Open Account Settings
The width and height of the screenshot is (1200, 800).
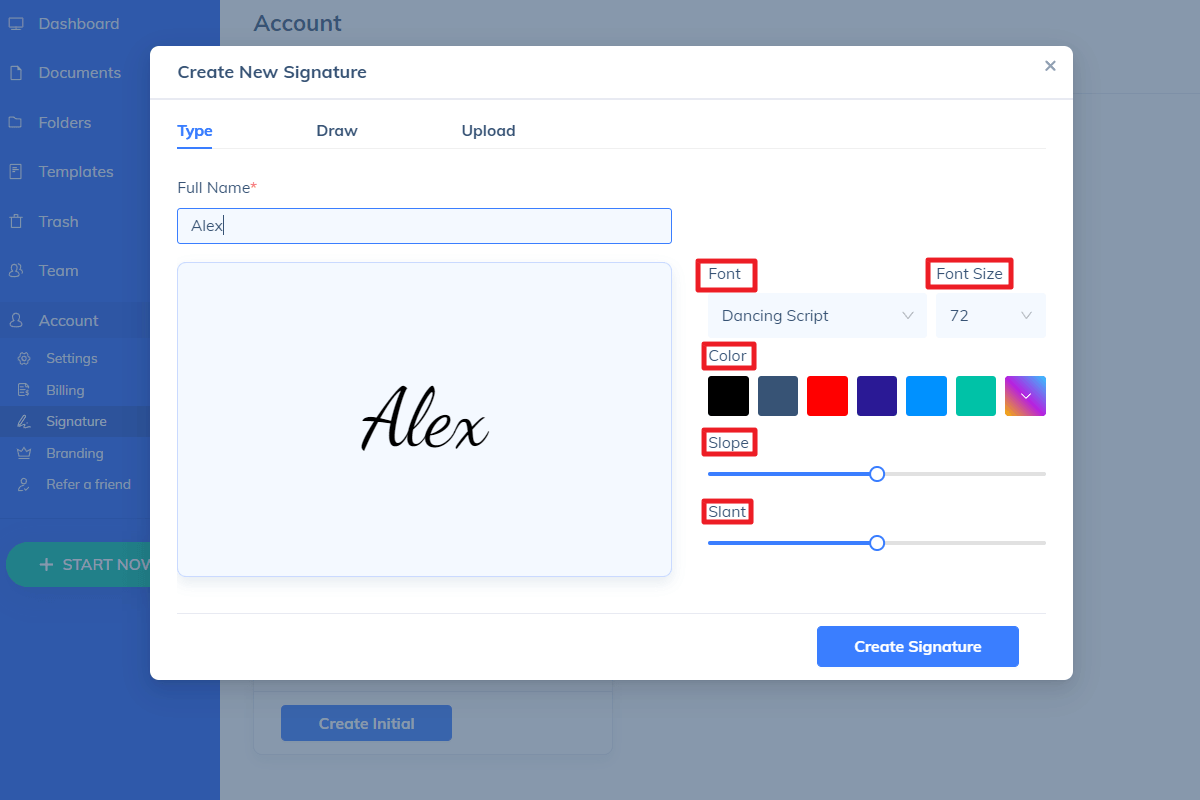coord(71,358)
